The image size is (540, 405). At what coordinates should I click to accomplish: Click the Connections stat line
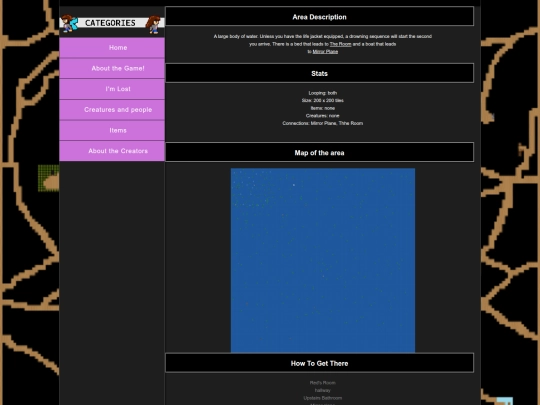(323, 123)
